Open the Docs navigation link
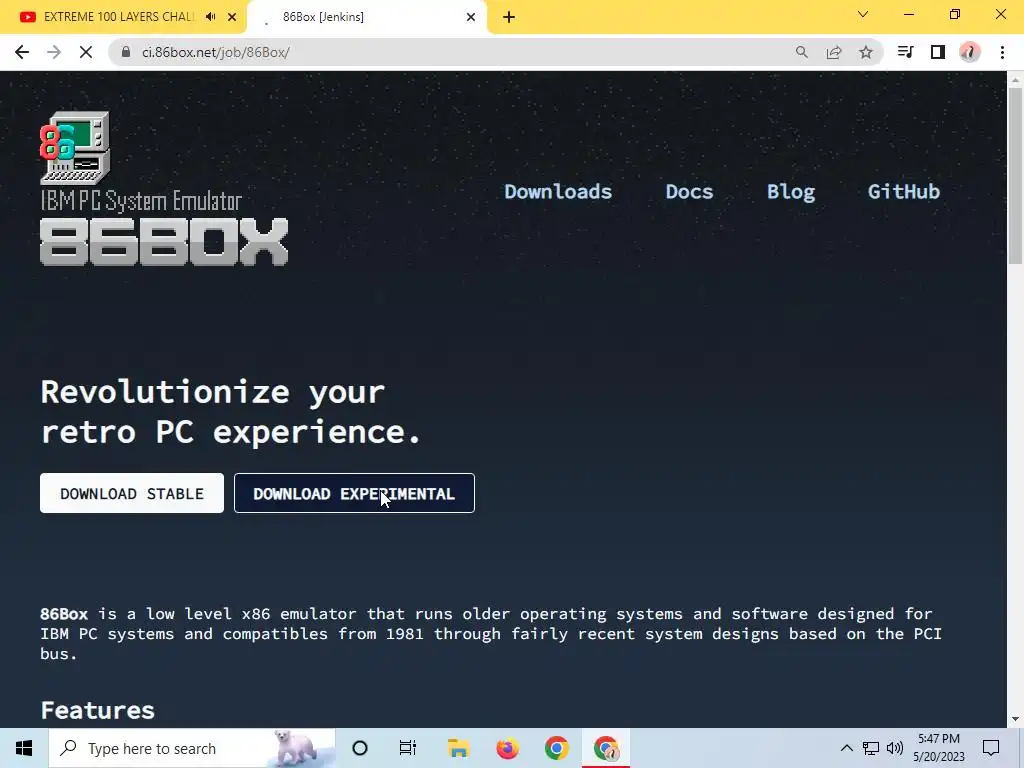 click(x=689, y=191)
